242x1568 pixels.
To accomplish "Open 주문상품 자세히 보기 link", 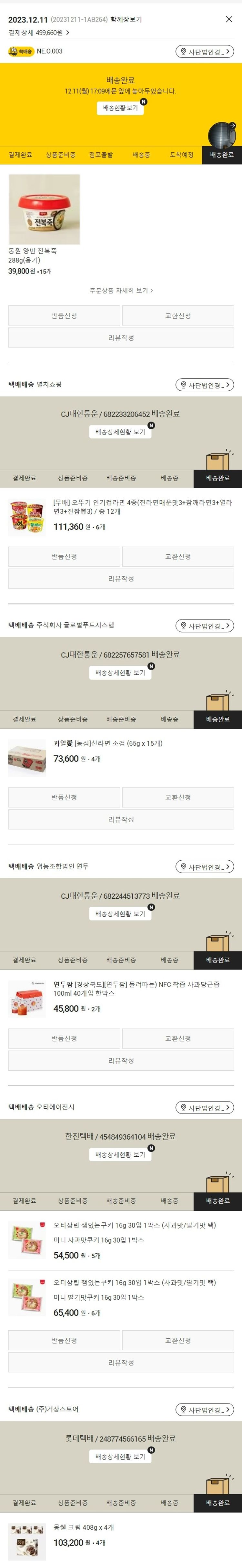I will [x=121, y=291].
